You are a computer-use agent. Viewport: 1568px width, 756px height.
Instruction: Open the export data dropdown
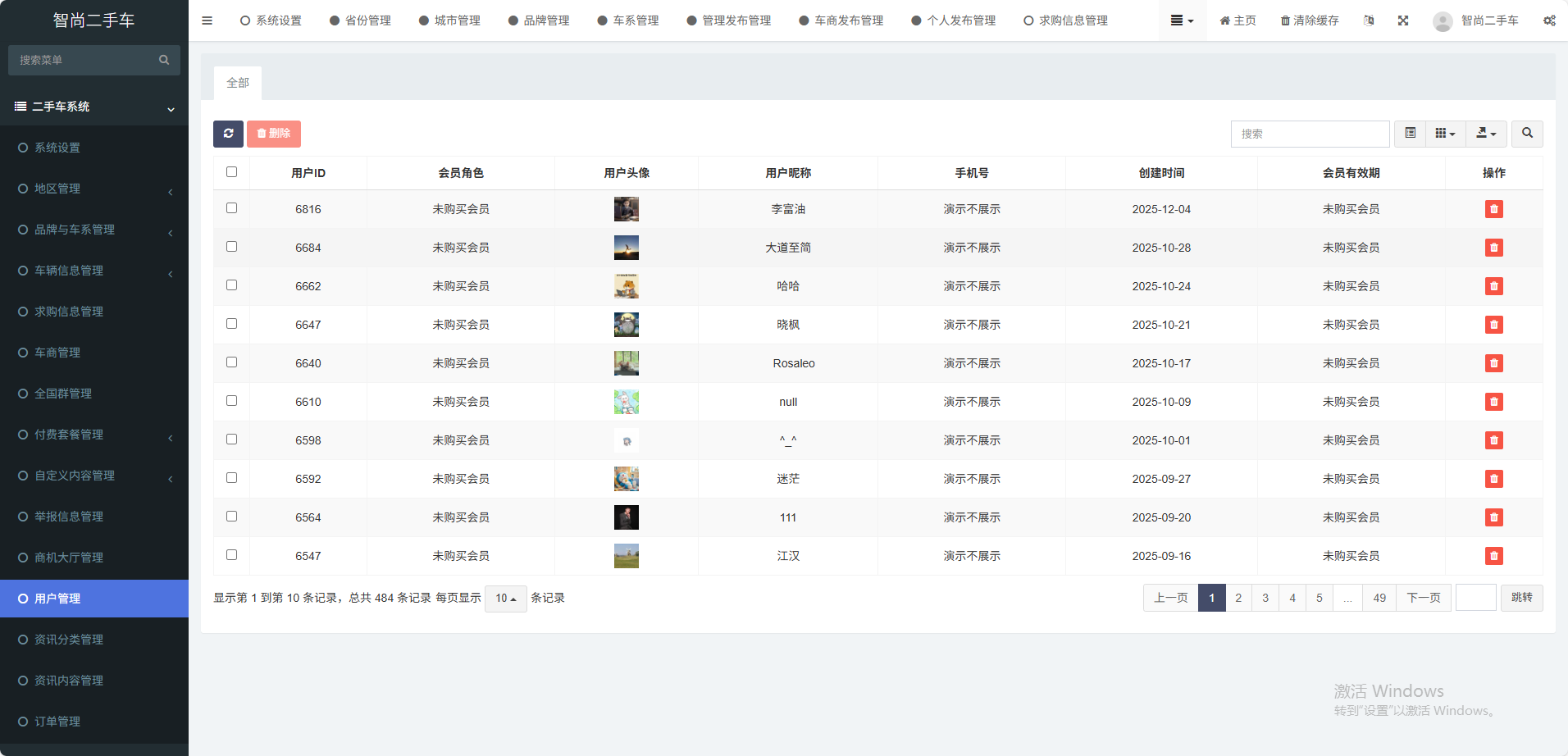(1486, 134)
